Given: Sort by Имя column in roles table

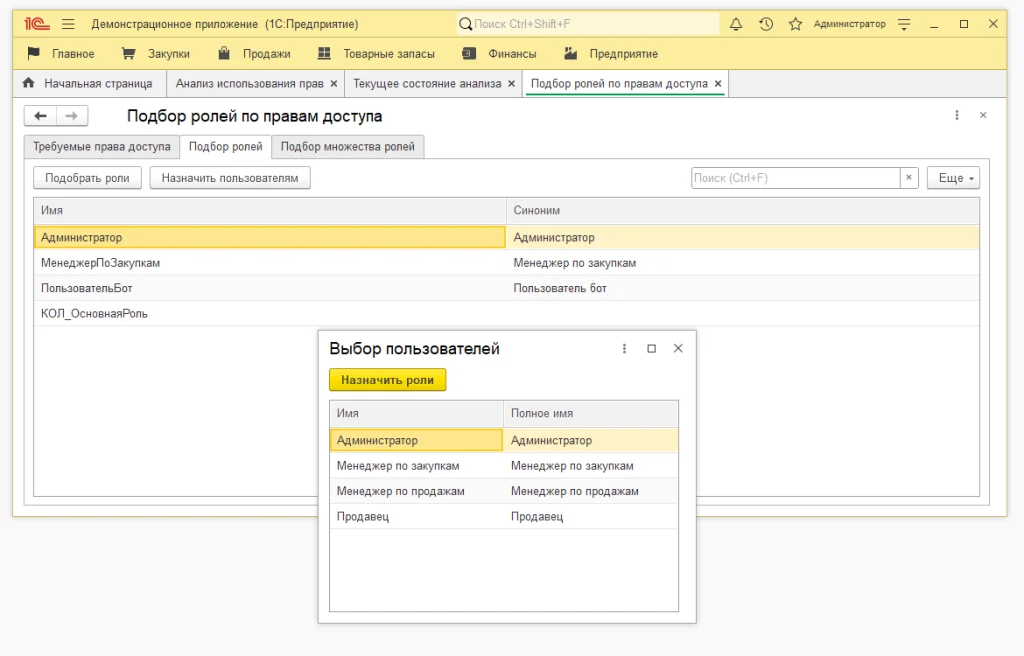Looking at the screenshot, I should pos(270,210).
